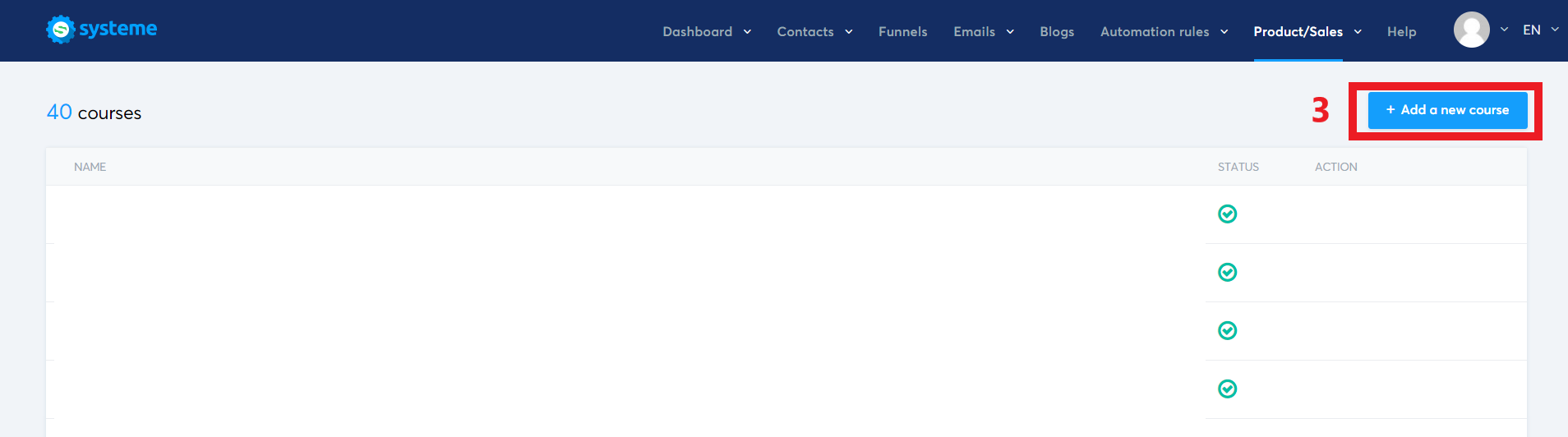Click the systeme logo
The width and height of the screenshot is (1568, 437).
pos(102,30)
